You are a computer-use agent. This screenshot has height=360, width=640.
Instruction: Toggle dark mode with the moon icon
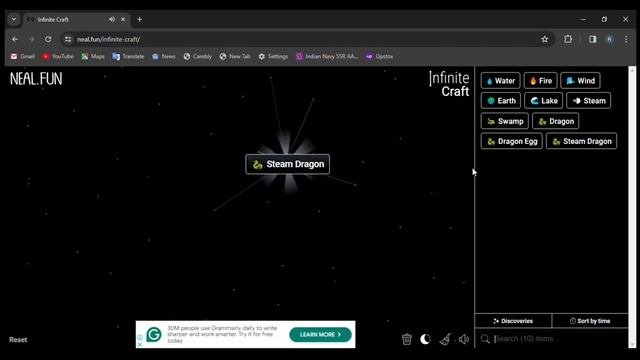pyautogui.click(x=425, y=339)
